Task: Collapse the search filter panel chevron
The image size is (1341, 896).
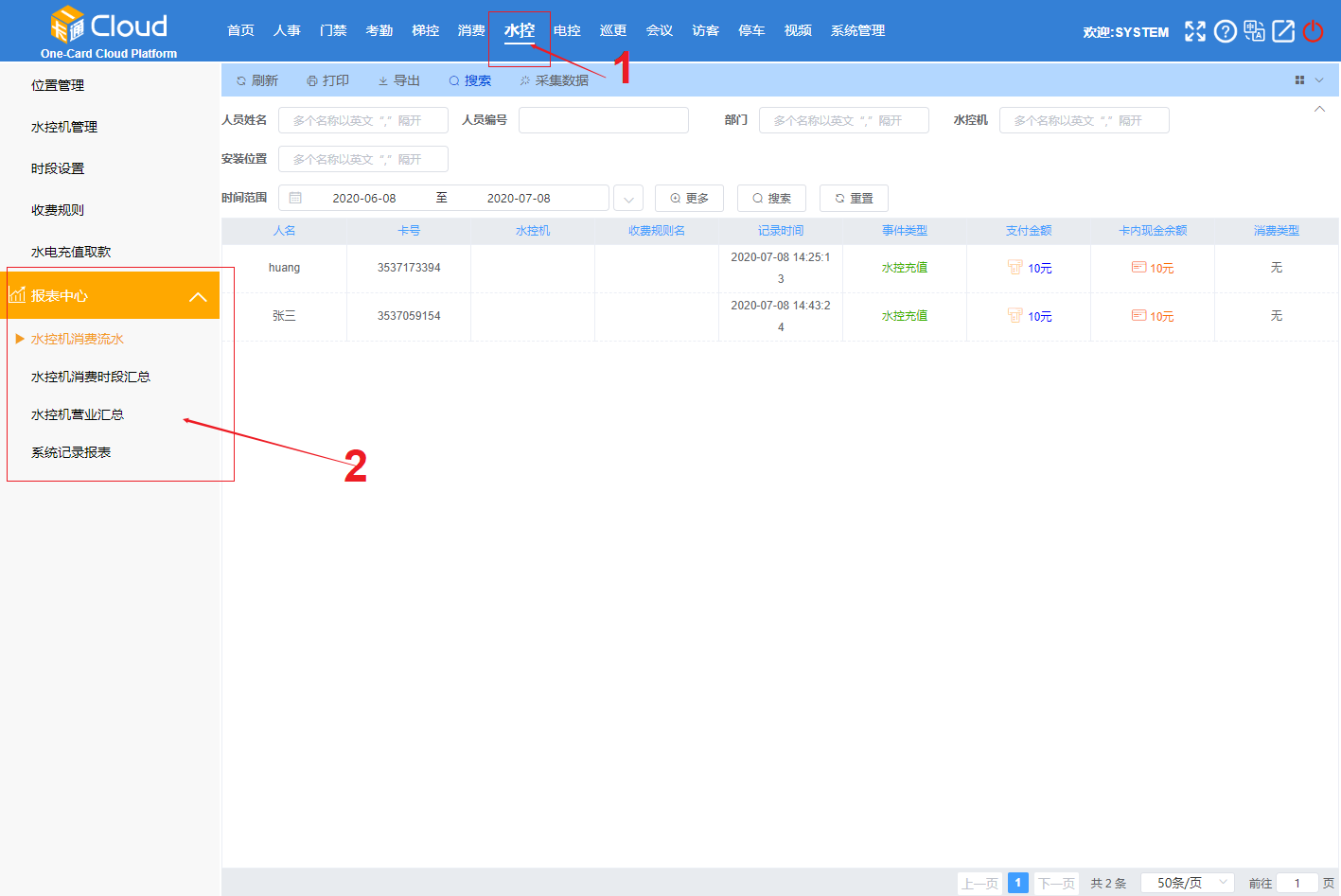Action: pos(1319,110)
